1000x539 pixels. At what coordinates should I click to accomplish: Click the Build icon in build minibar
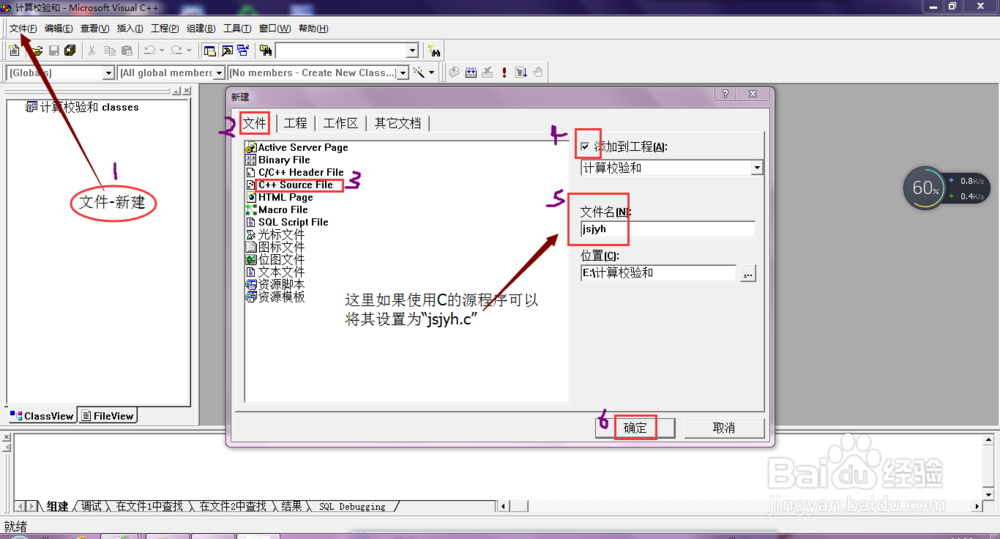click(x=471, y=72)
